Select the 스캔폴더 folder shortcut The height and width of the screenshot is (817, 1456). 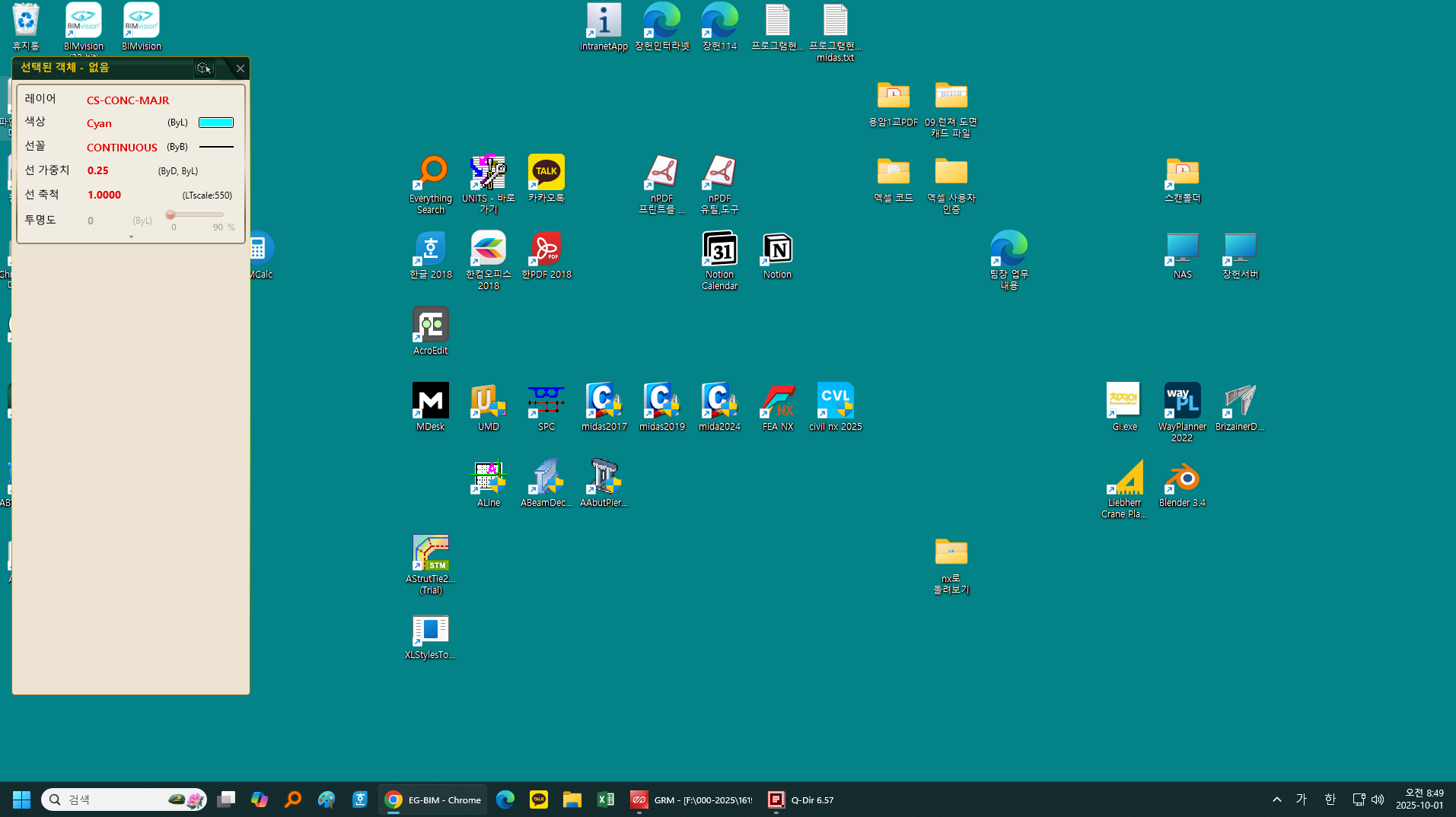1182,180
